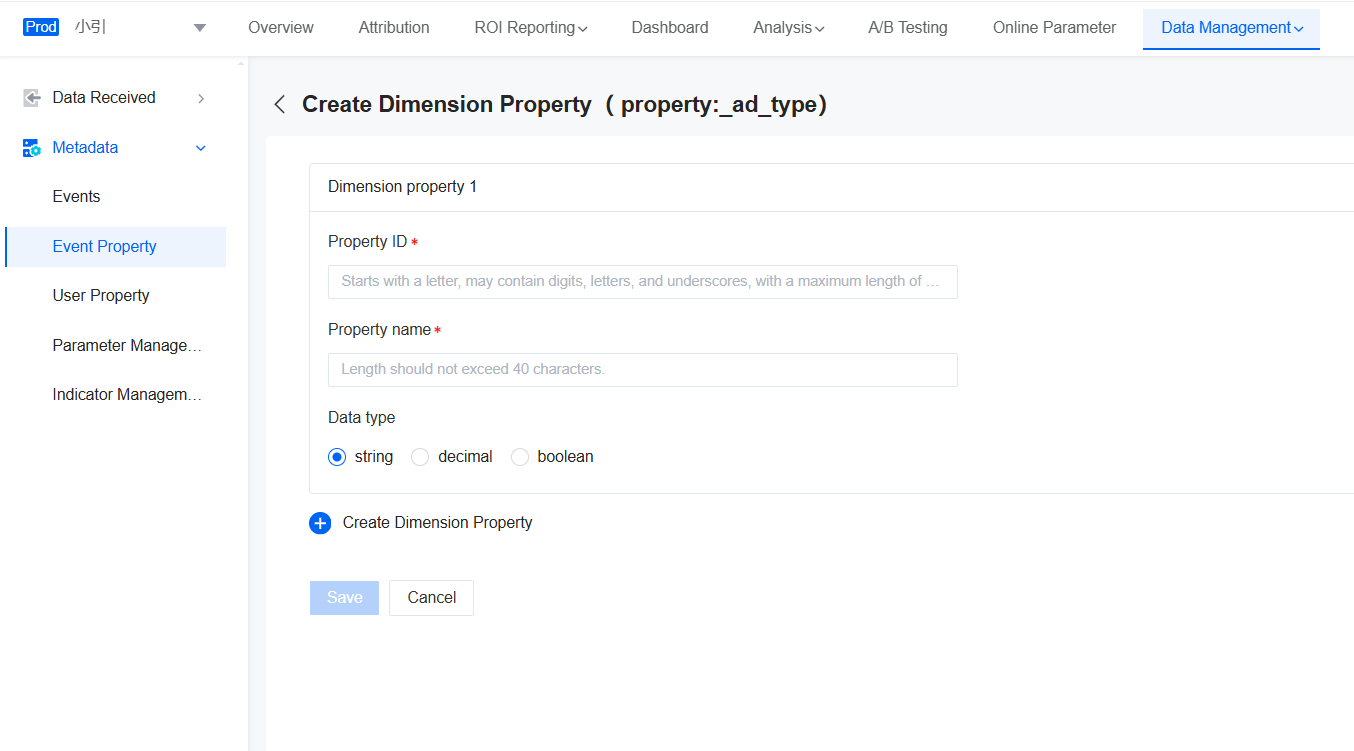Open the Data Management dropdown
The width and height of the screenshot is (1354, 751).
[x=1231, y=27]
